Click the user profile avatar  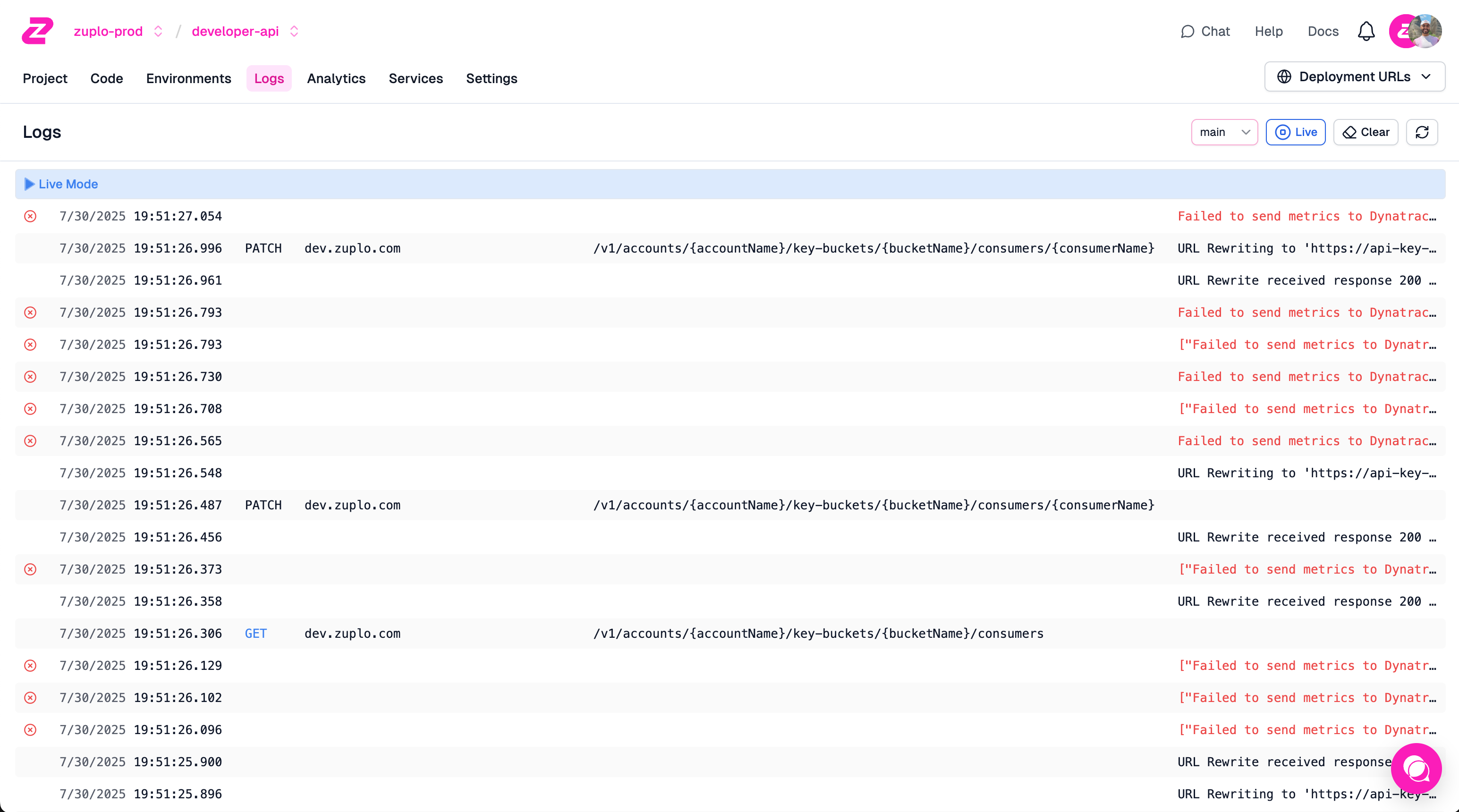click(1424, 31)
